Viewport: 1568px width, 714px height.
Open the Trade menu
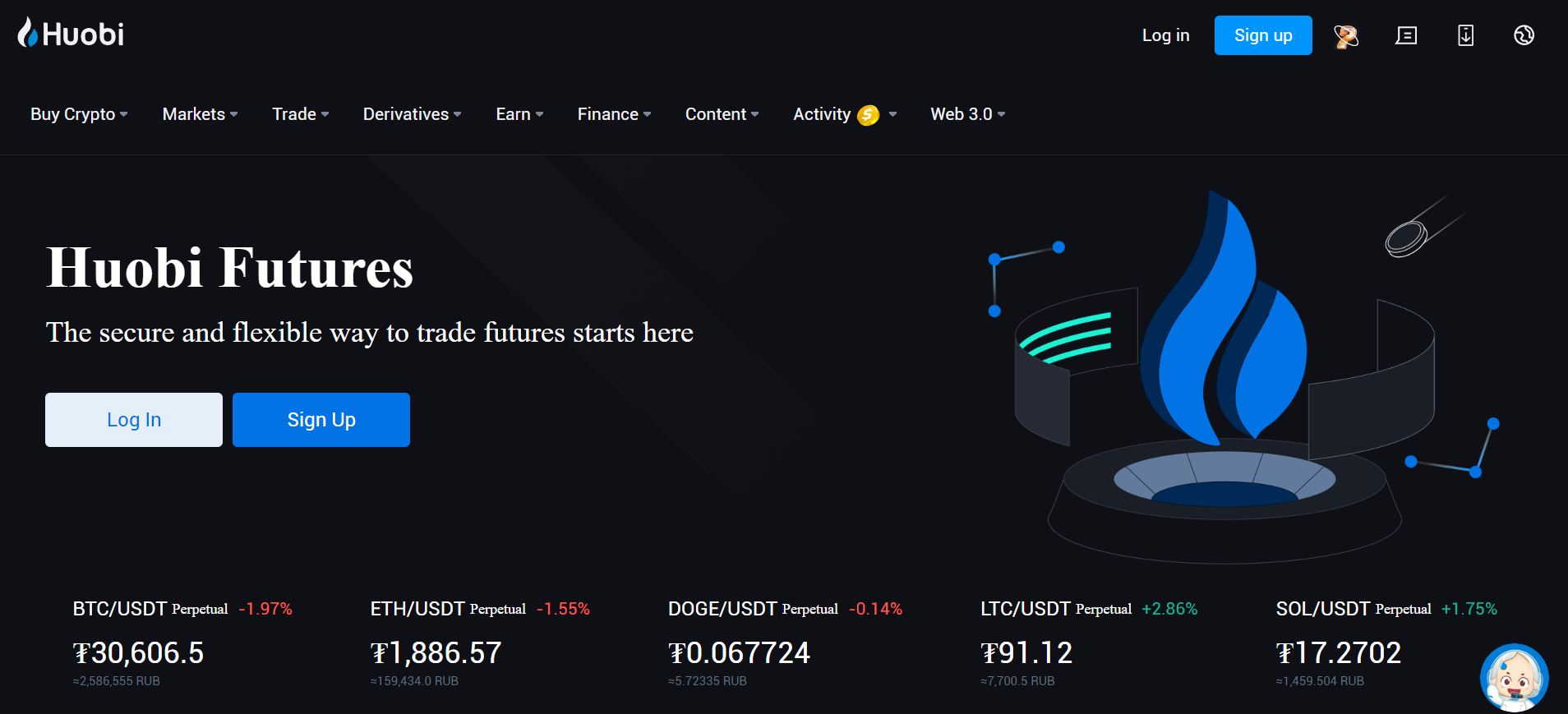(300, 114)
